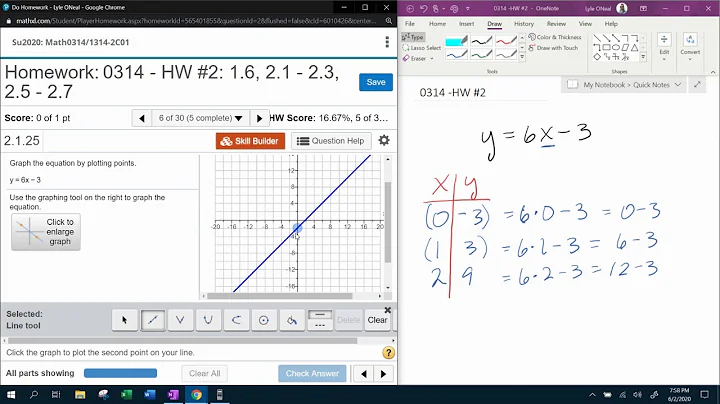Switch to the History ribbon tab
Screen dimensions: 720x404
coord(524,24)
